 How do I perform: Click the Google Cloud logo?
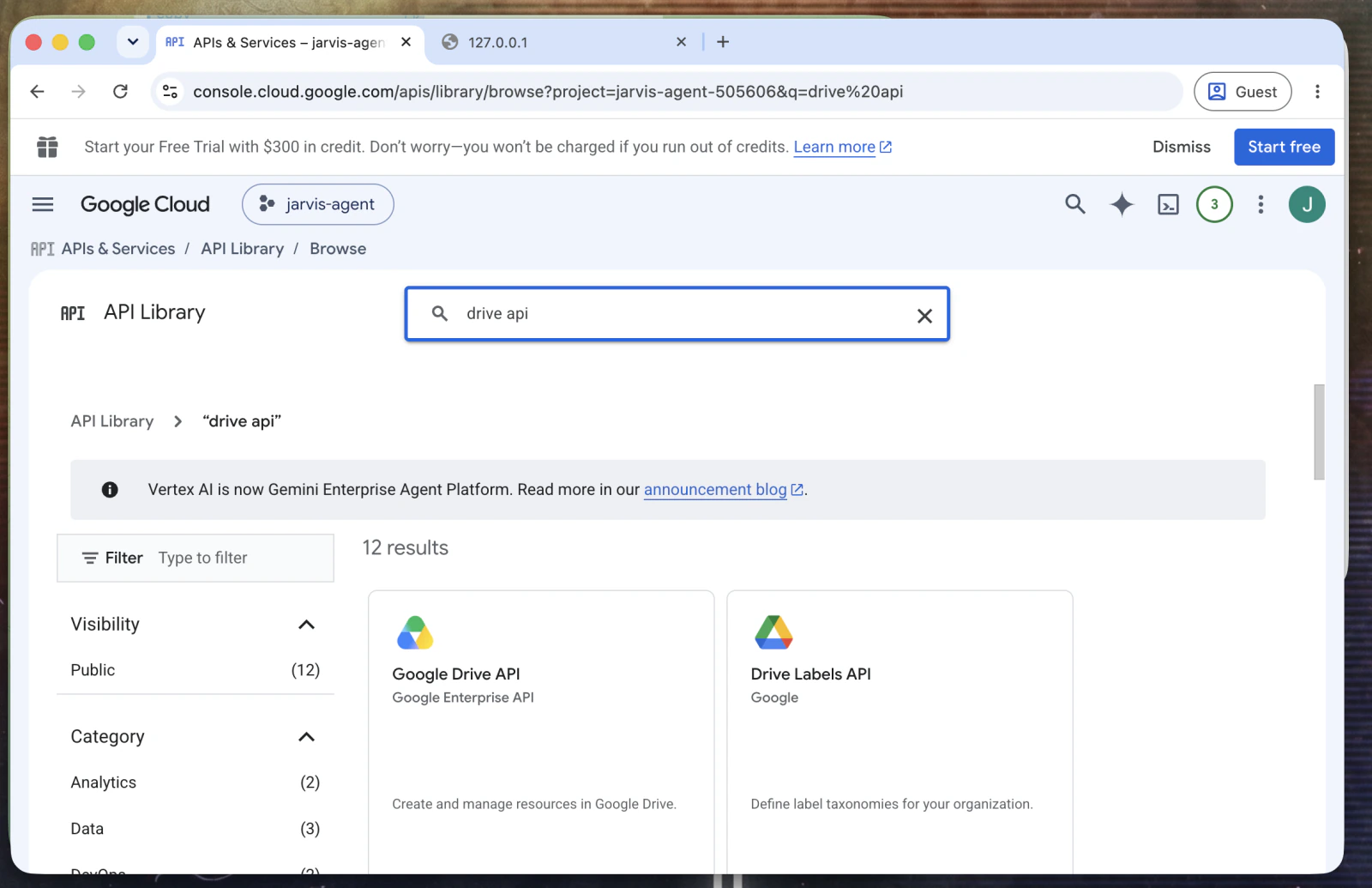coord(145,204)
